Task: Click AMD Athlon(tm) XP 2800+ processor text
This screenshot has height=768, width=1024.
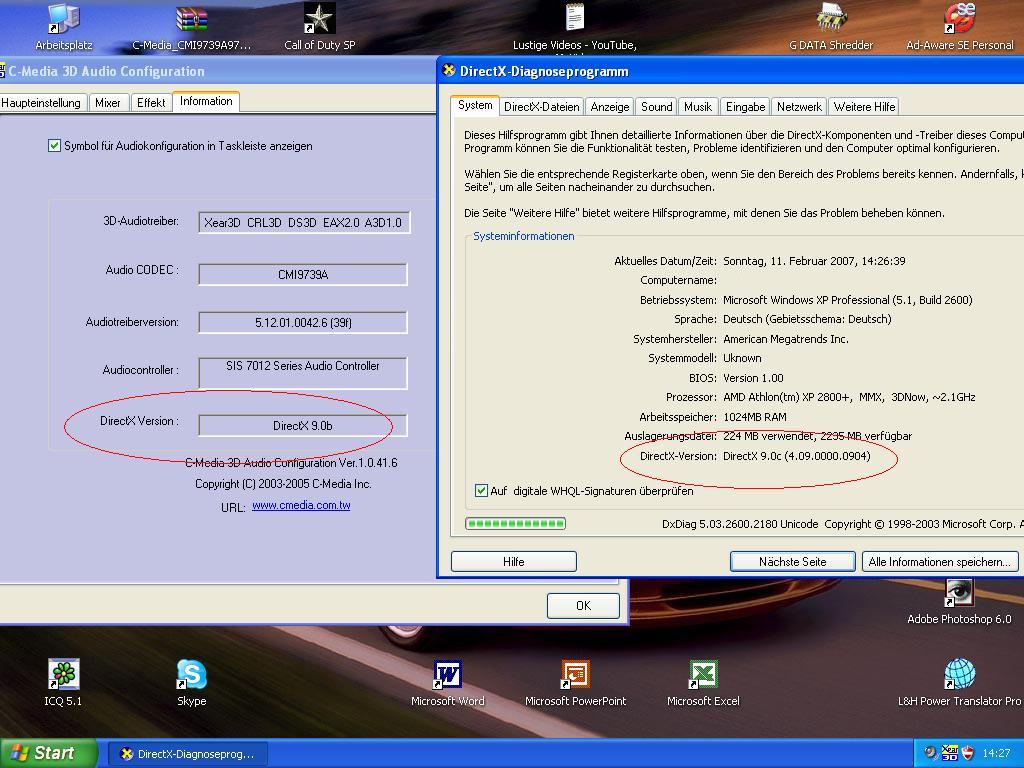Action: (849, 397)
